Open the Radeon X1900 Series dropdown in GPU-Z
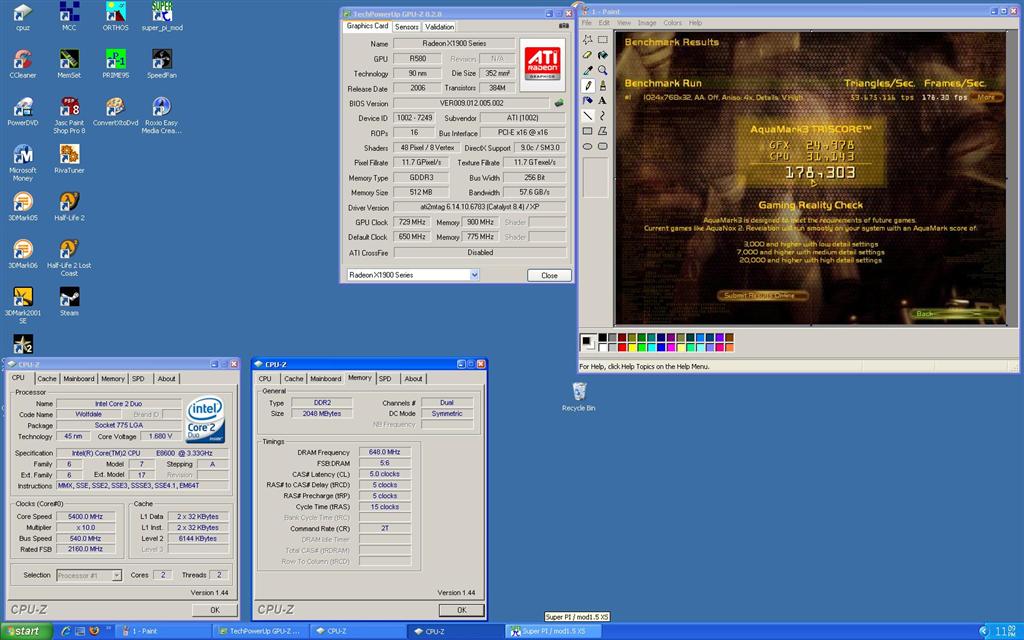The width and height of the screenshot is (1024, 640). click(475, 275)
